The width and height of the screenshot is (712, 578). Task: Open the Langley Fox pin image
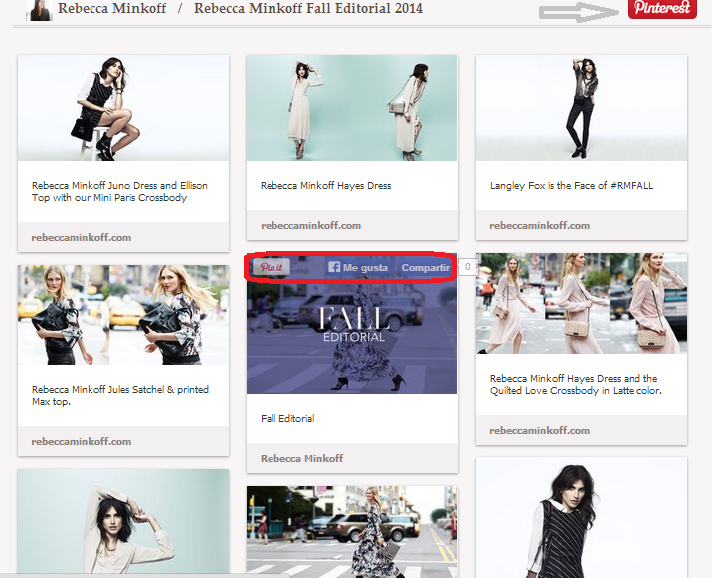[581, 108]
